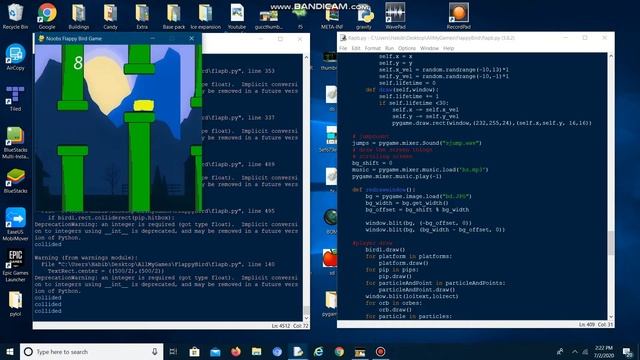
Task: Open the Options menu in the IDLE editor
Action: tap(407, 48)
